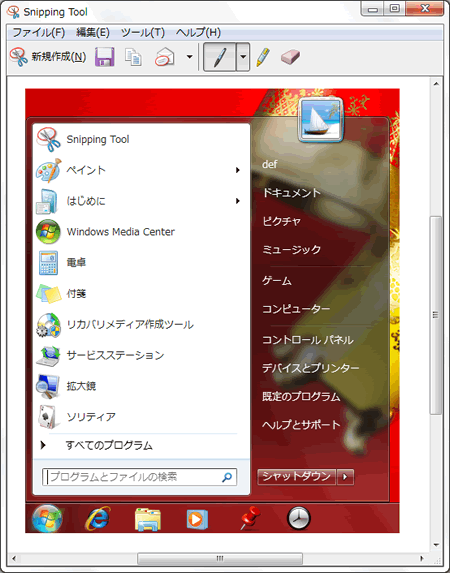The image size is (450, 573).
Task: Click the はじめに icon
Action: (48, 201)
